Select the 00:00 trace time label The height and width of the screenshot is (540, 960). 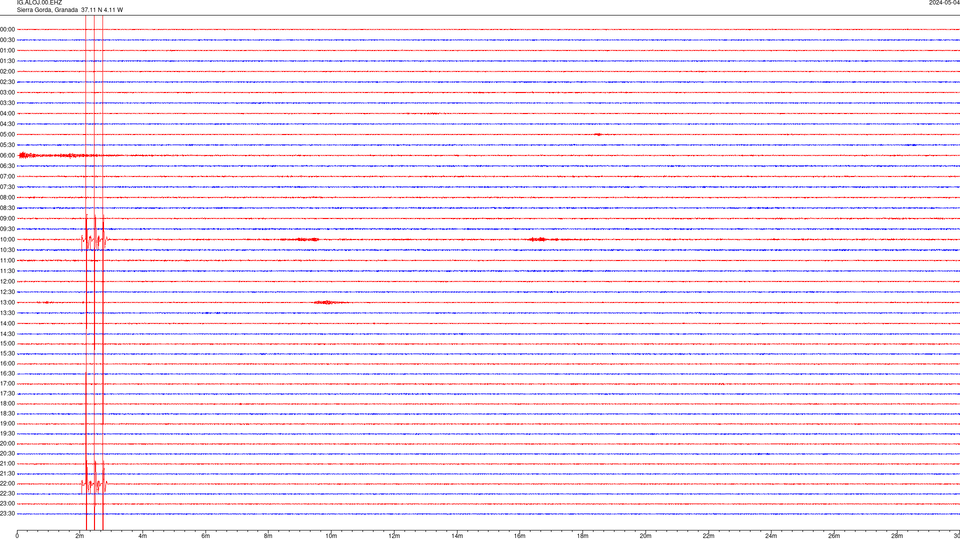(x=7, y=29)
